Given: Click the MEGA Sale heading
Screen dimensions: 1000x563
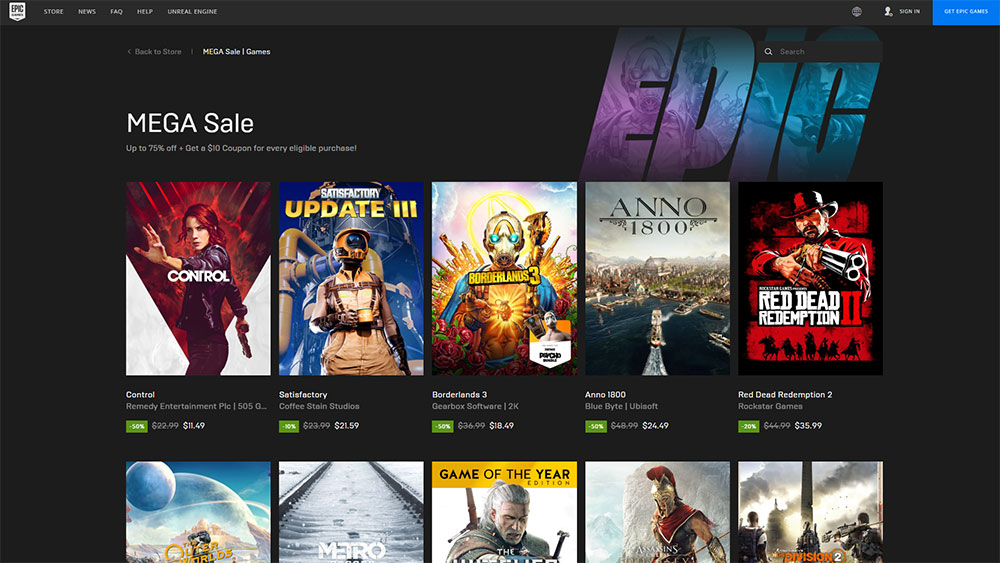Looking at the screenshot, I should (190, 123).
